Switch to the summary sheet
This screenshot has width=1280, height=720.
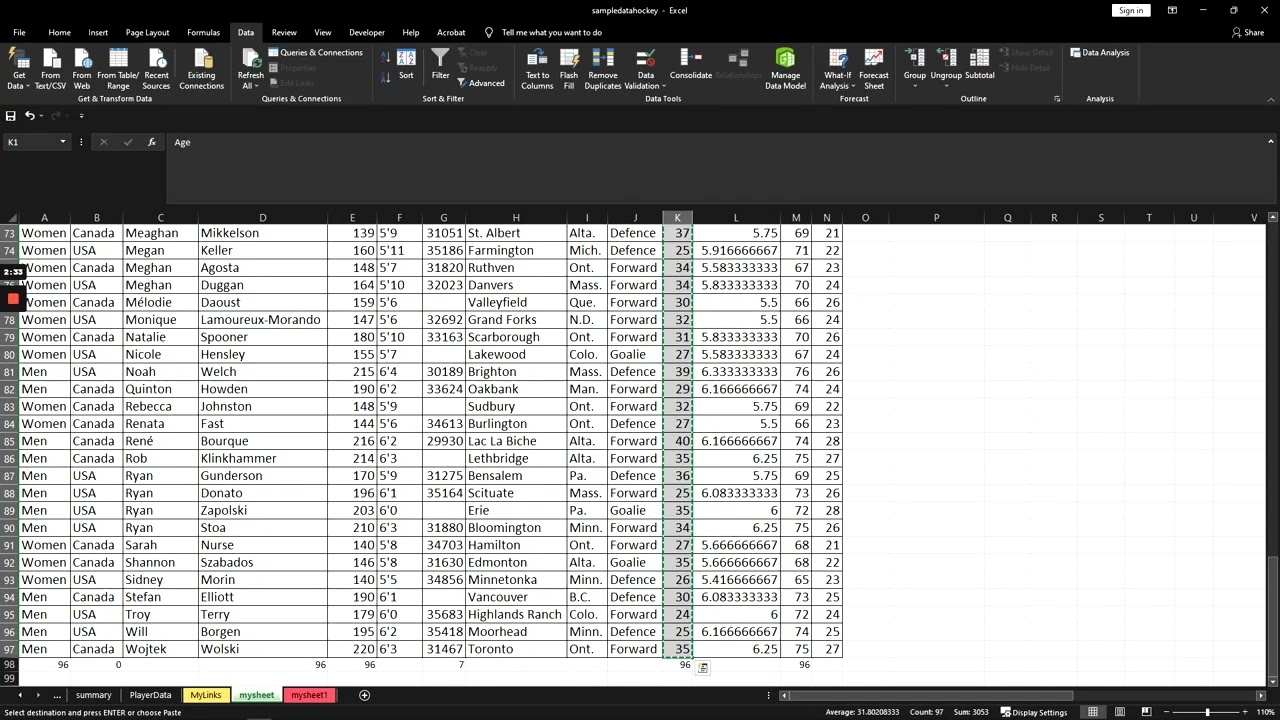click(x=93, y=695)
